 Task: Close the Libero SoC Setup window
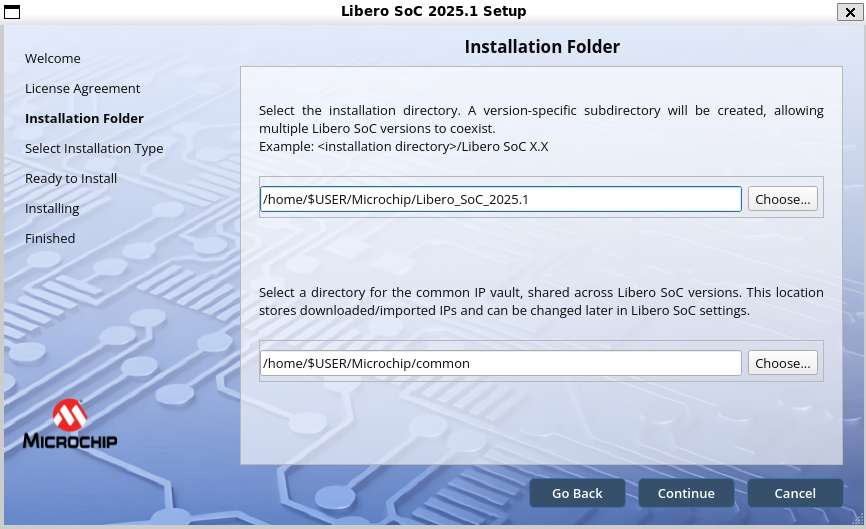850,12
